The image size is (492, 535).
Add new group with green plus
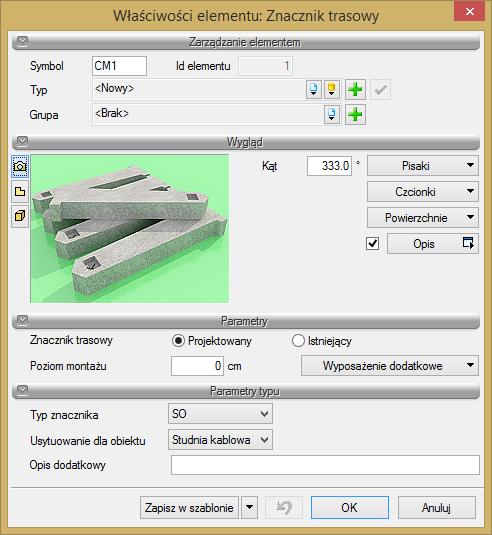(x=355, y=115)
